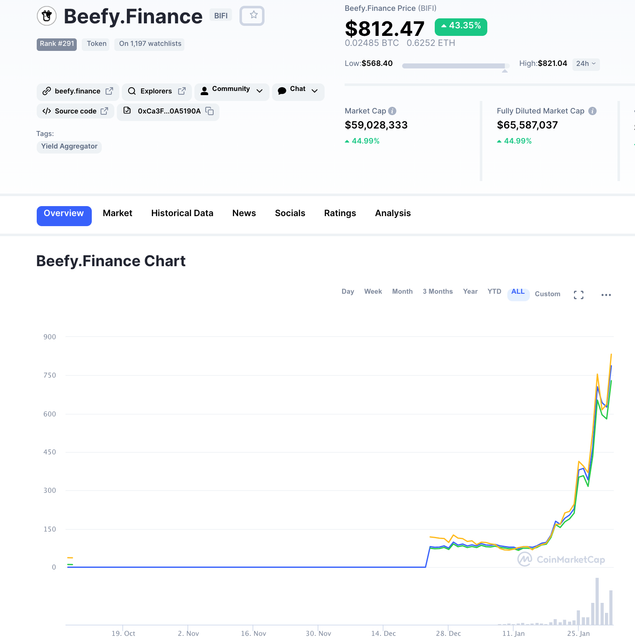The image size is (635, 640).
Task: Copy contract address 0xCa3F...0A5190A
Action: point(209,111)
